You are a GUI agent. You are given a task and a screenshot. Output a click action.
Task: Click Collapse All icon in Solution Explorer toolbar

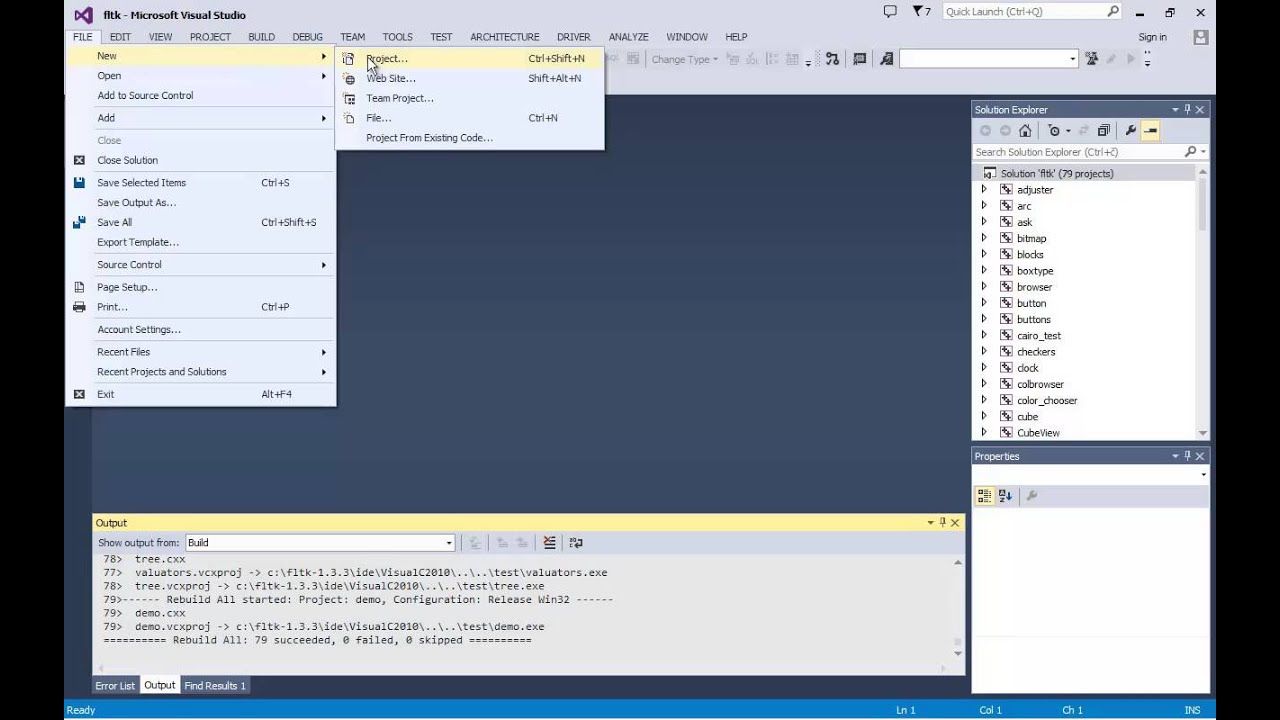[1103, 130]
